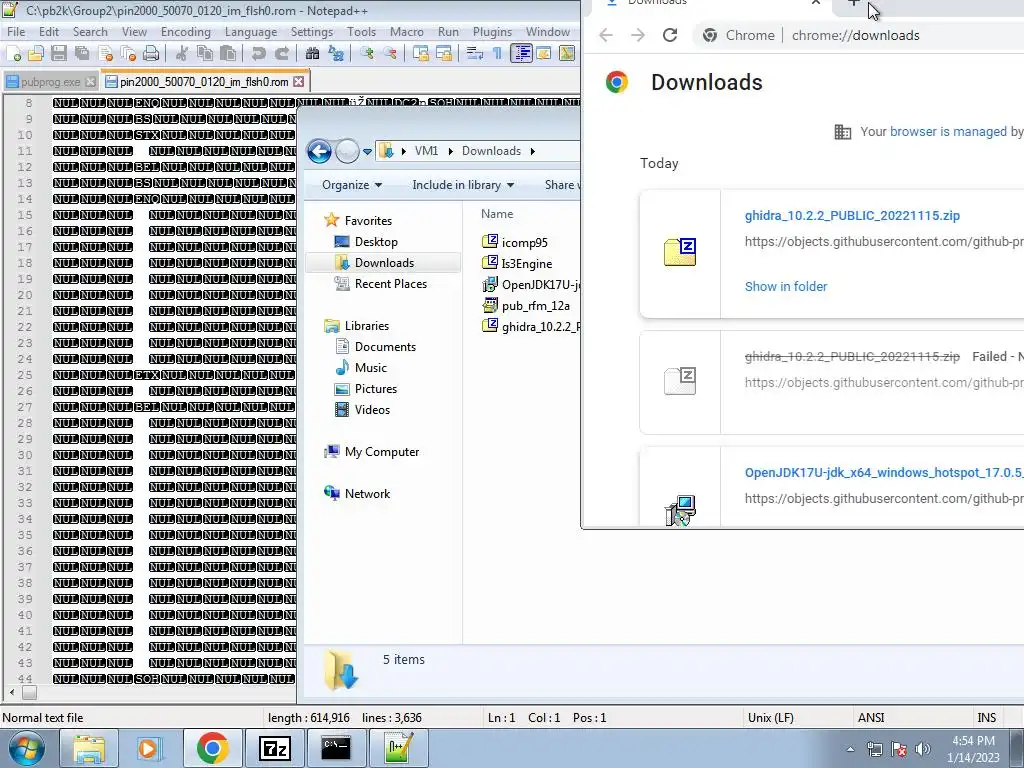Click the chrome://downloads address bar

tap(856, 35)
